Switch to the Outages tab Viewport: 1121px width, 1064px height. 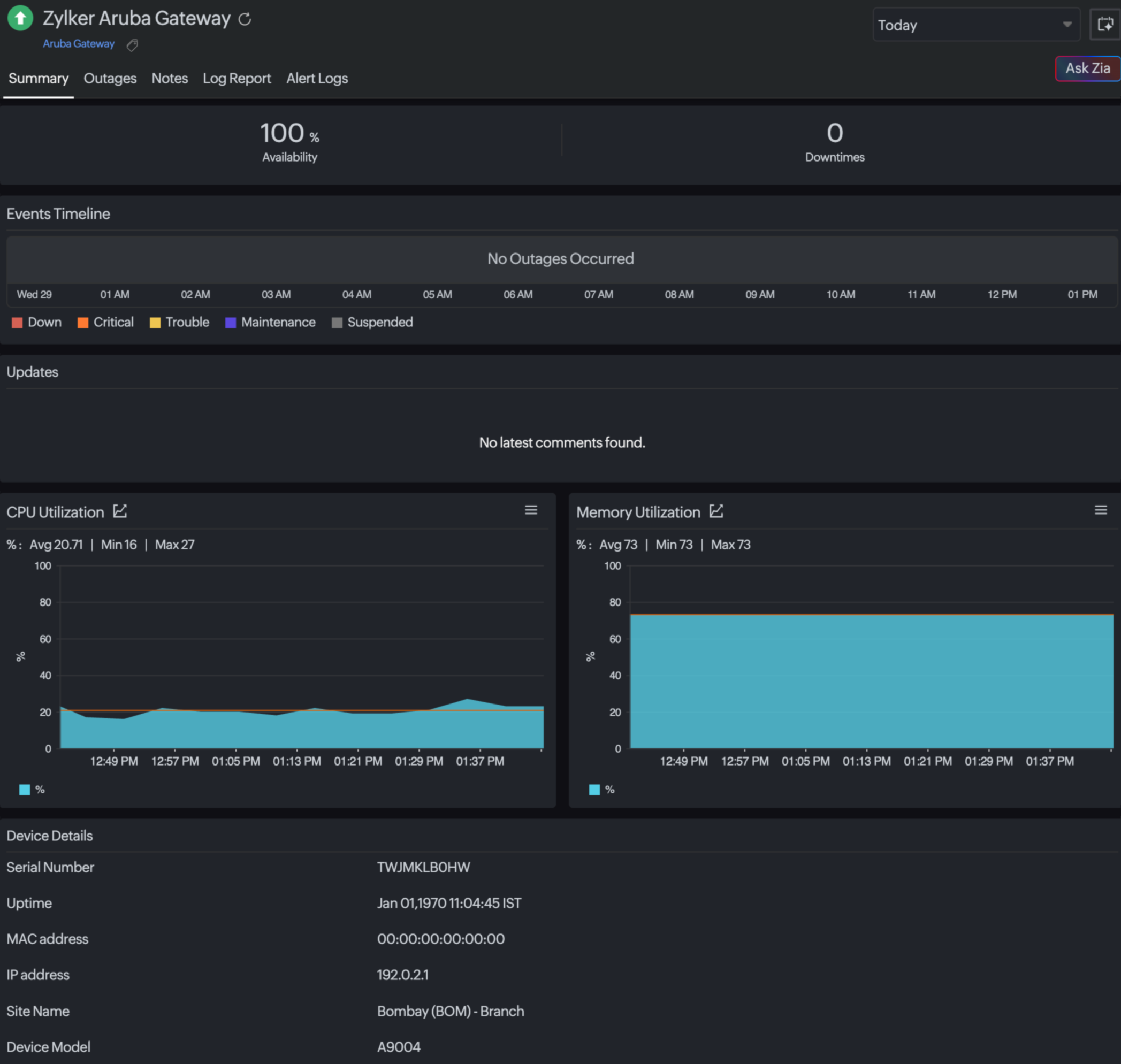(110, 78)
